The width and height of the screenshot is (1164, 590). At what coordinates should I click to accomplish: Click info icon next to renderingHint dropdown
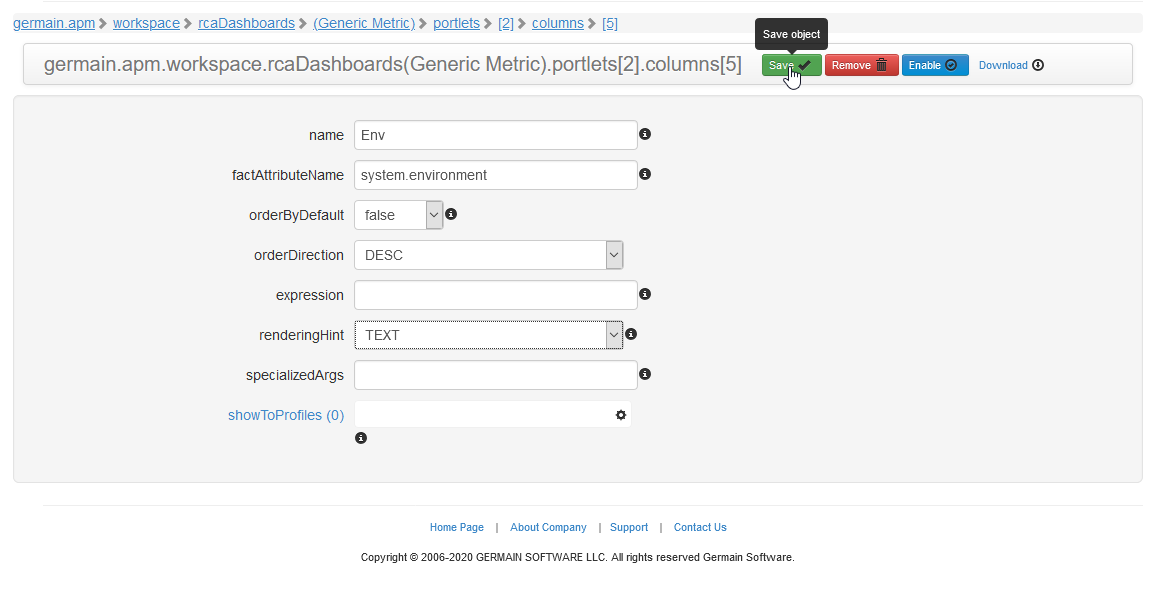(631, 334)
